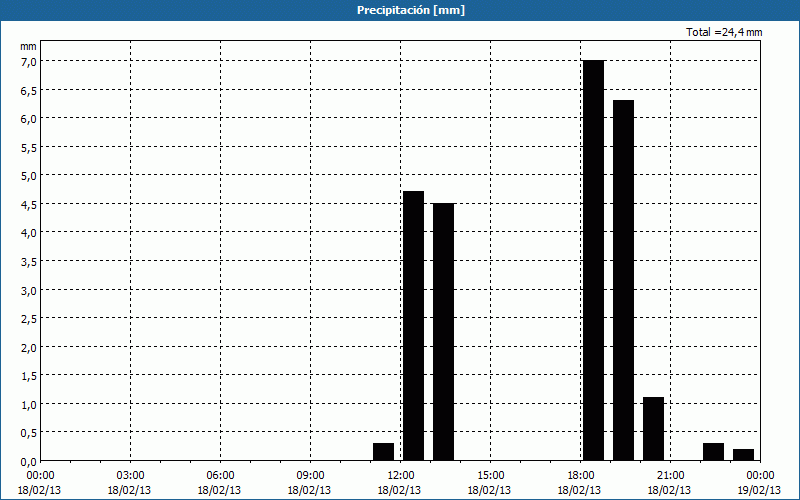
Task: Select the 4,7 mm bar after 12:00
Action: [413, 326]
